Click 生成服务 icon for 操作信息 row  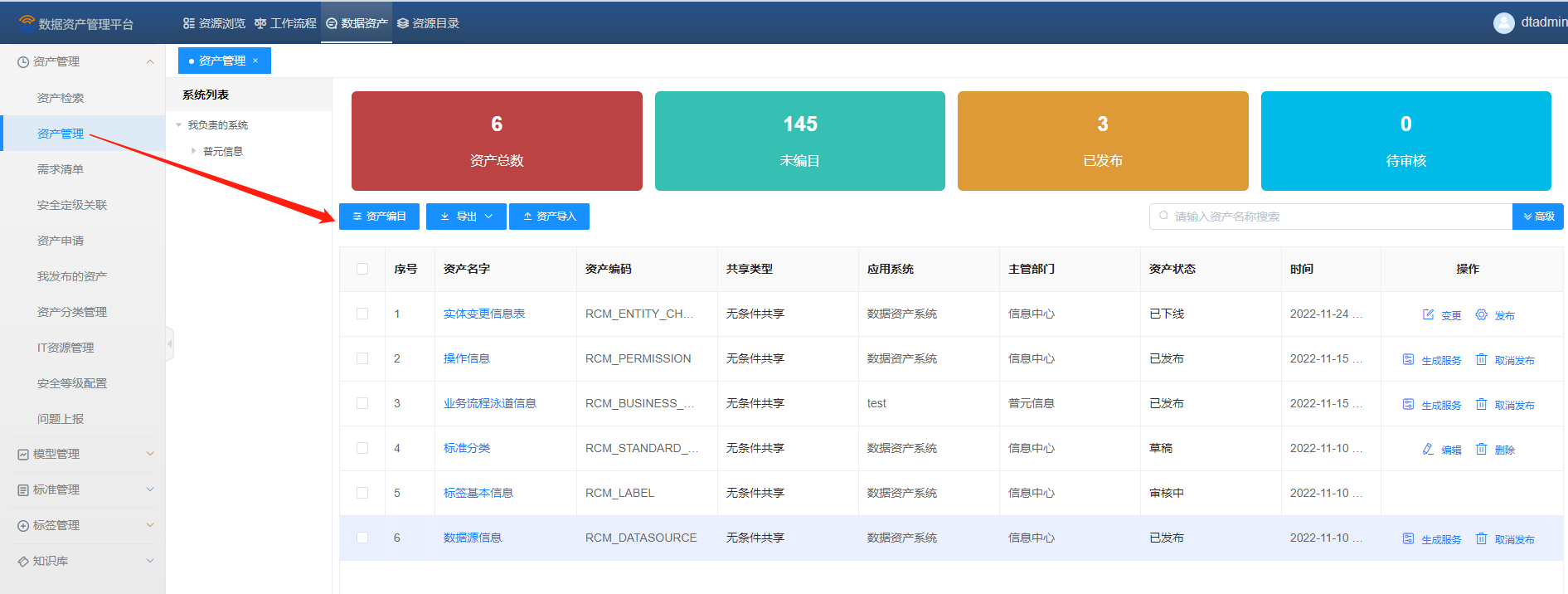tap(1408, 359)
